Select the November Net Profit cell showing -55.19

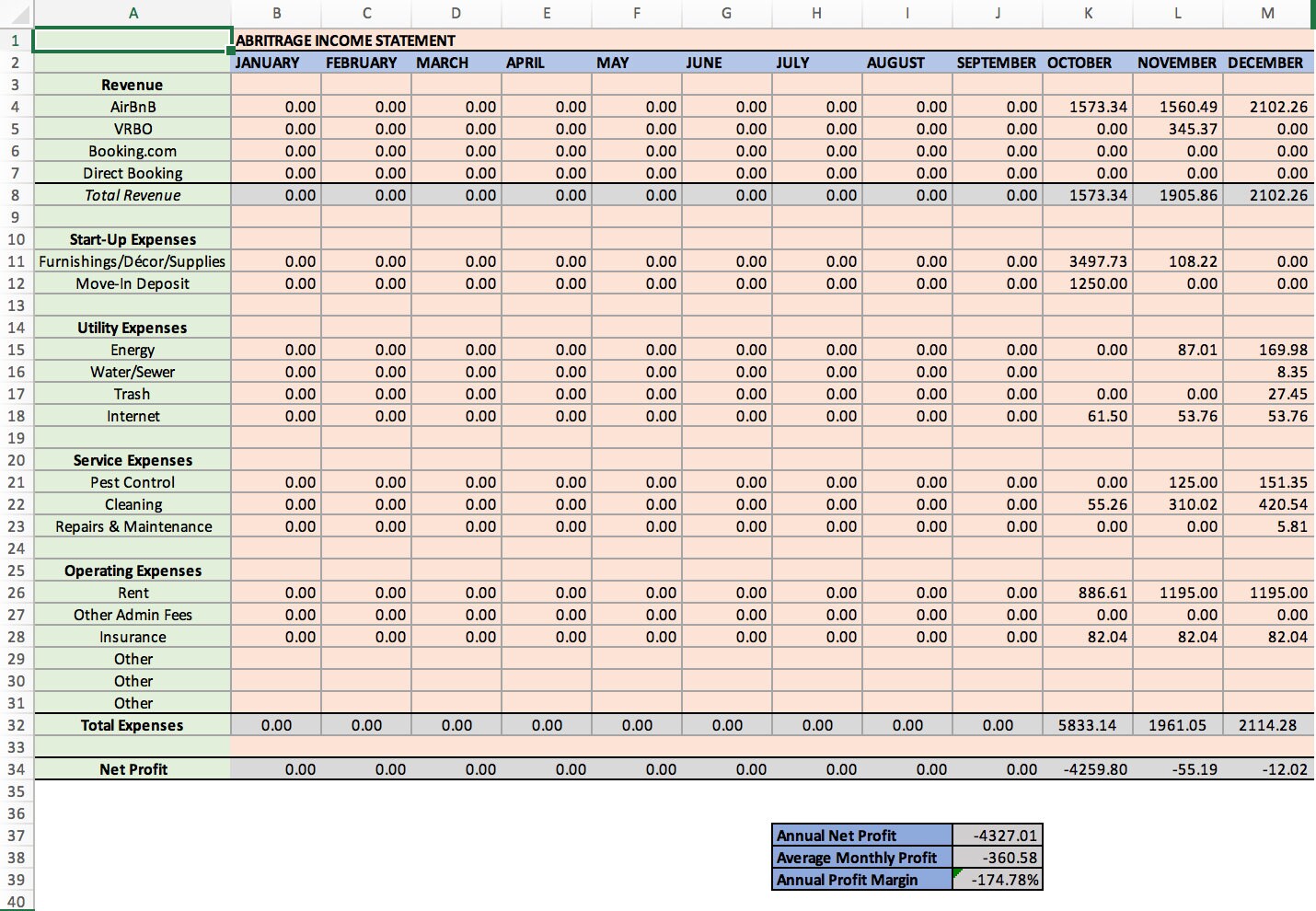[x=1177, y=768]
